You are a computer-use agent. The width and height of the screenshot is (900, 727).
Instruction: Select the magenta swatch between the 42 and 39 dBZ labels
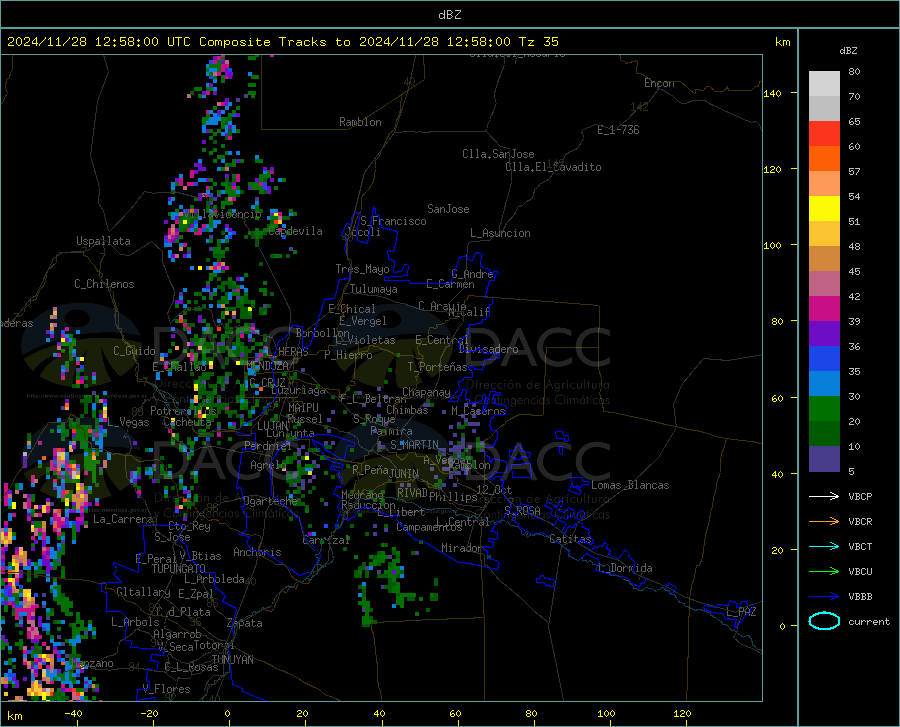[824, 309]
